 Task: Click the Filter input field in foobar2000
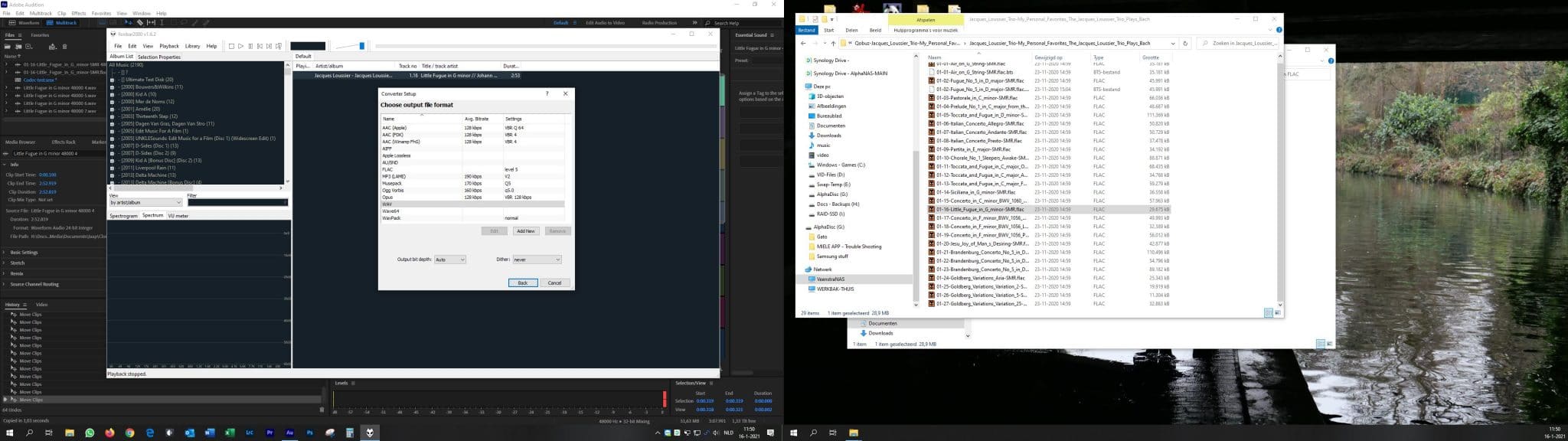click(237, 202)
